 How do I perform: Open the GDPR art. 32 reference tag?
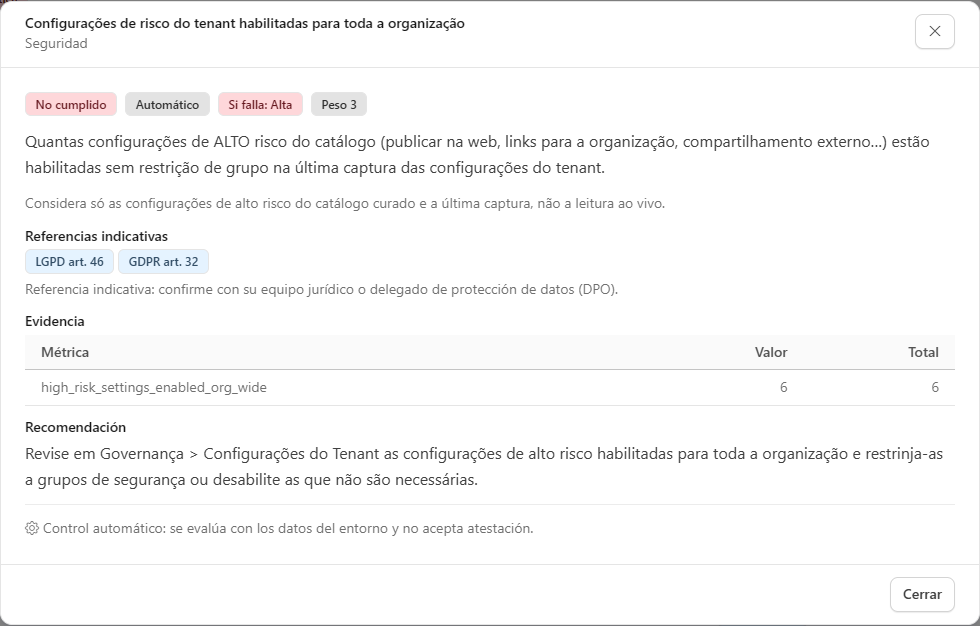tap(163, 262)
